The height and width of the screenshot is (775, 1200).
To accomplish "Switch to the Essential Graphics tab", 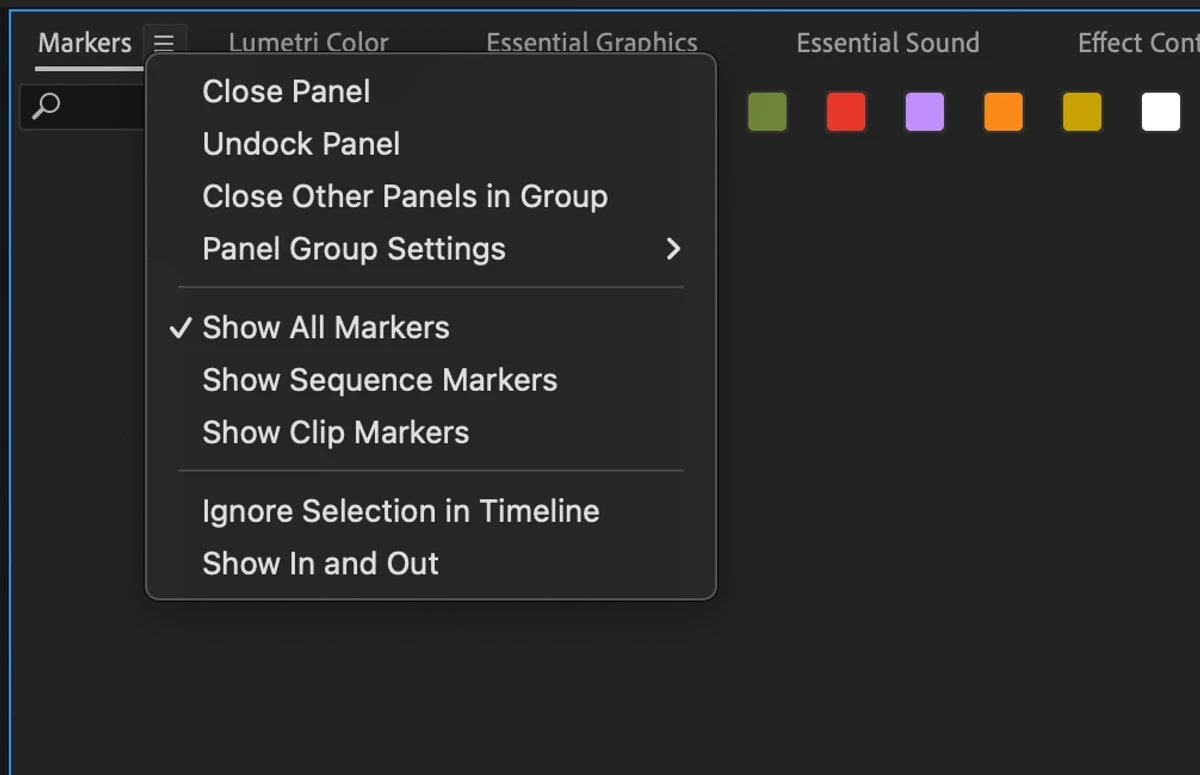I will tap(591, 43).
